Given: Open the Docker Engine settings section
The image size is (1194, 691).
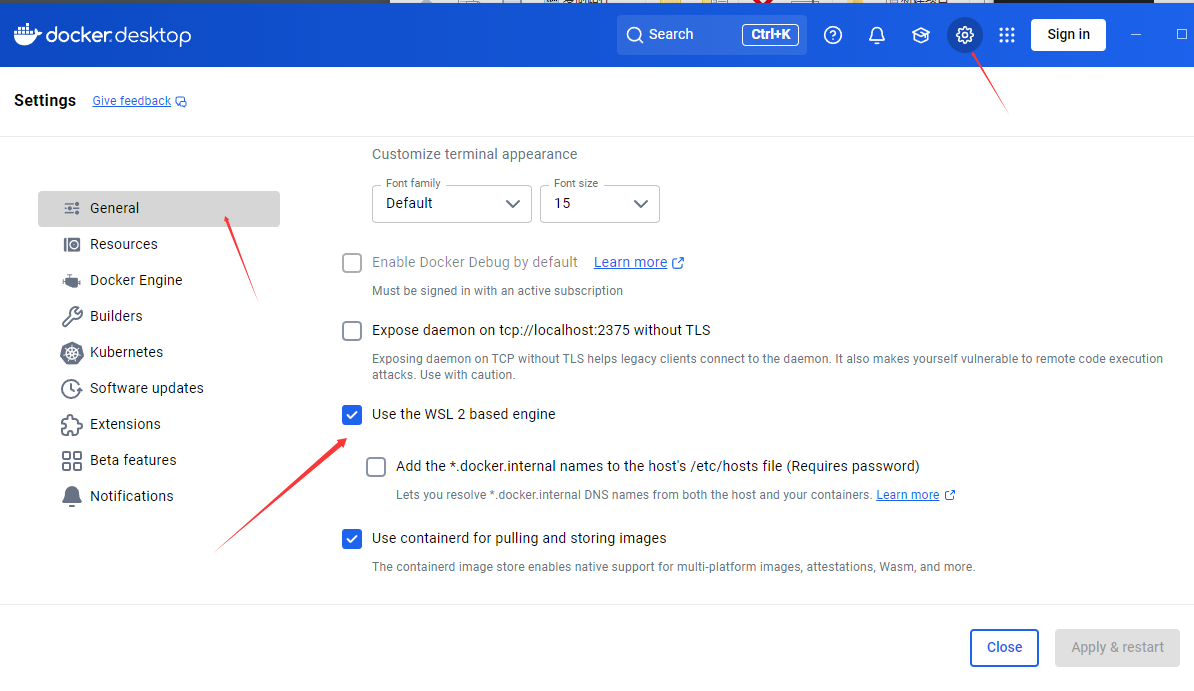Looking at the screenshot, I should tap(159, 280).
